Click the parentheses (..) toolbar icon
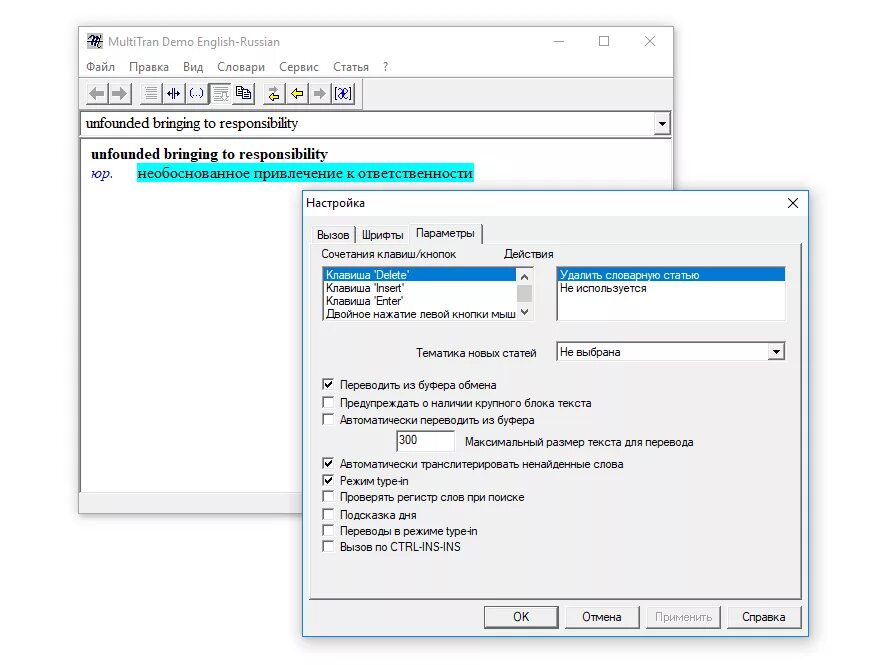 point(196,93)
